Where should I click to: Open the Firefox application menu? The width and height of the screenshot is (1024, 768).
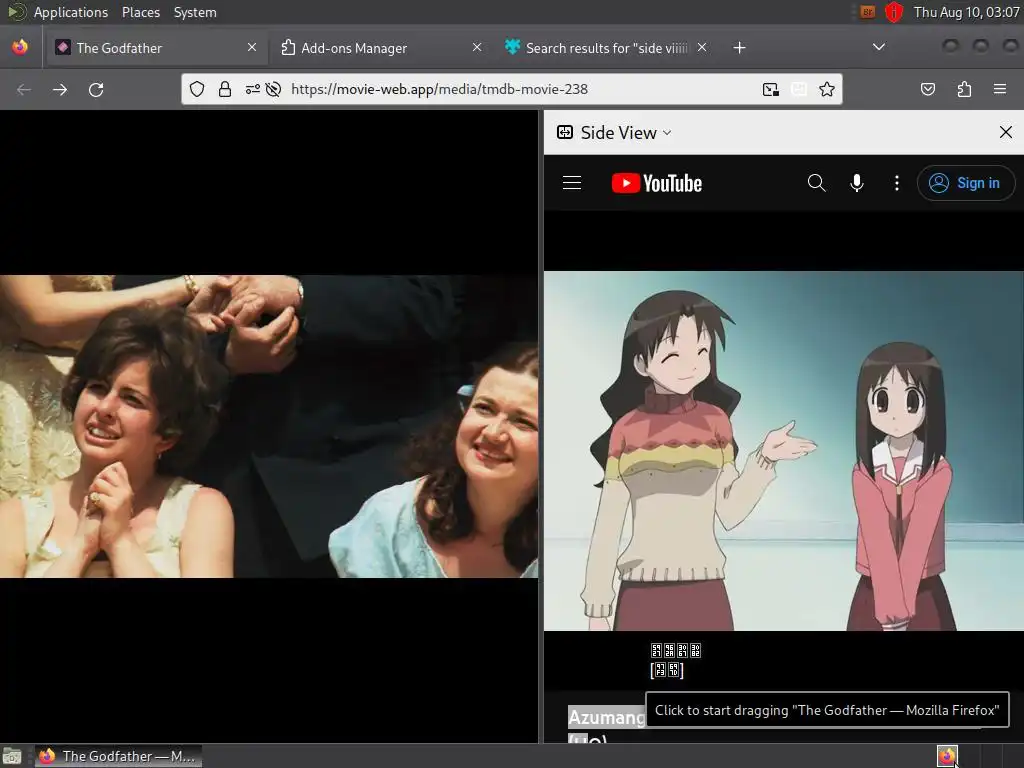[1000, 89]
